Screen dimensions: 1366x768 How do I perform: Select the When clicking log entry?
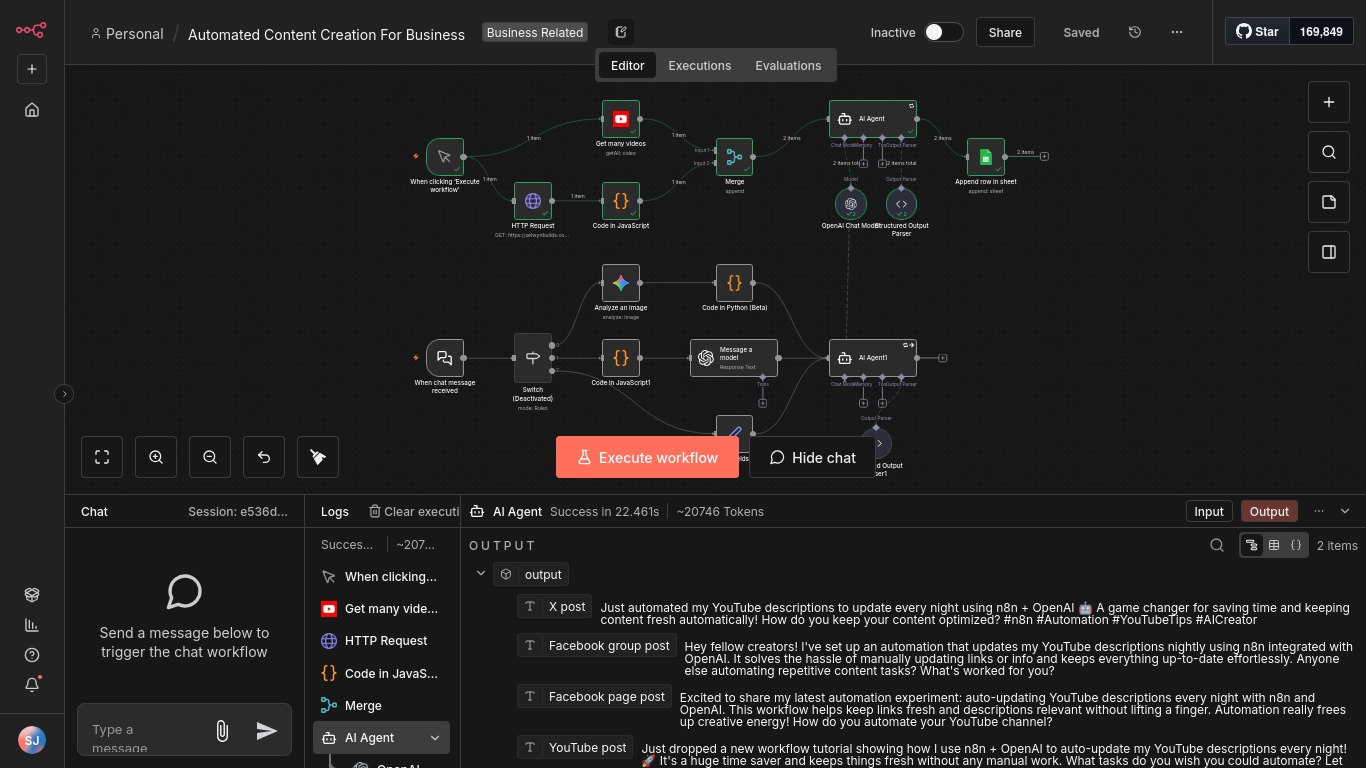tap(381, 577)
